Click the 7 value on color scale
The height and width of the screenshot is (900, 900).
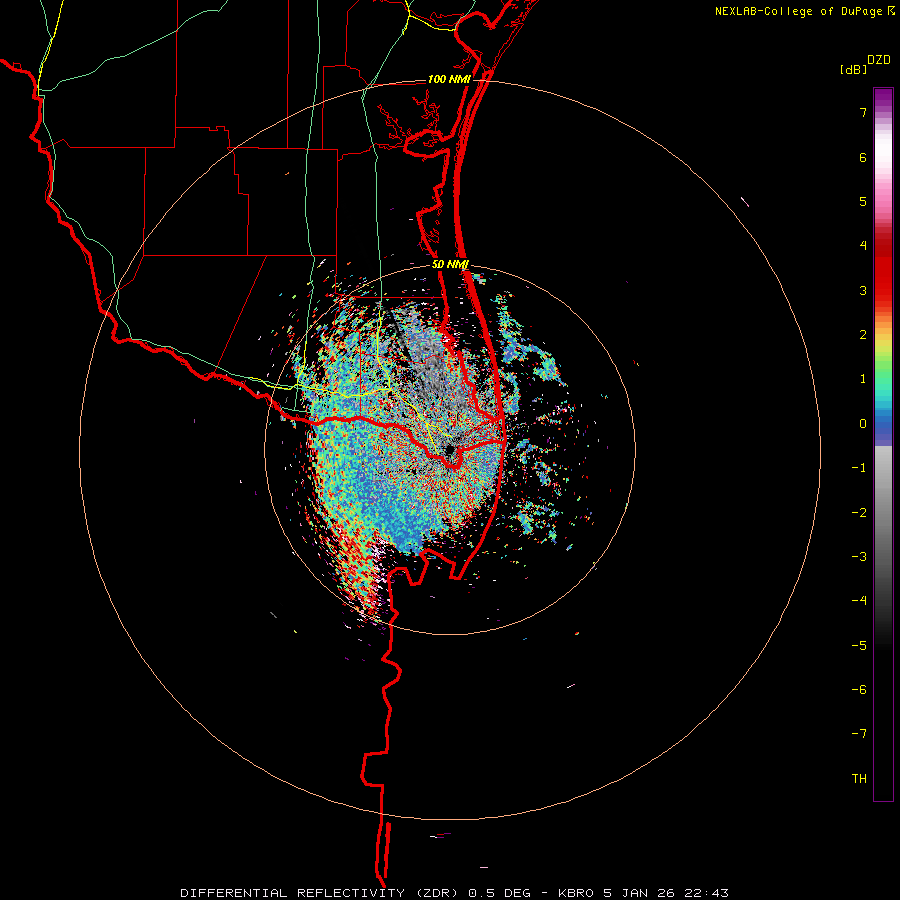863,112
